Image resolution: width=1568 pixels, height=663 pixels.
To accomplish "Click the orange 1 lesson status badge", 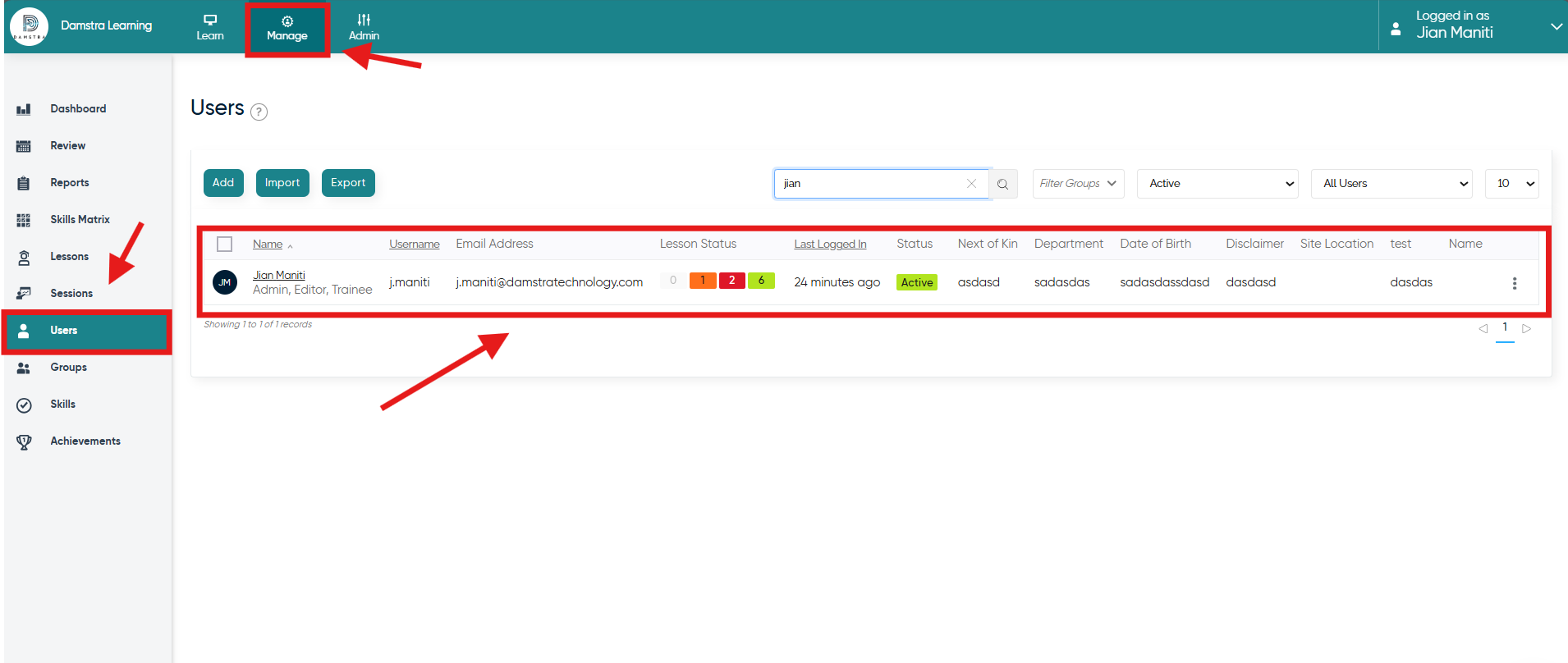I will (x=703, y=280).
